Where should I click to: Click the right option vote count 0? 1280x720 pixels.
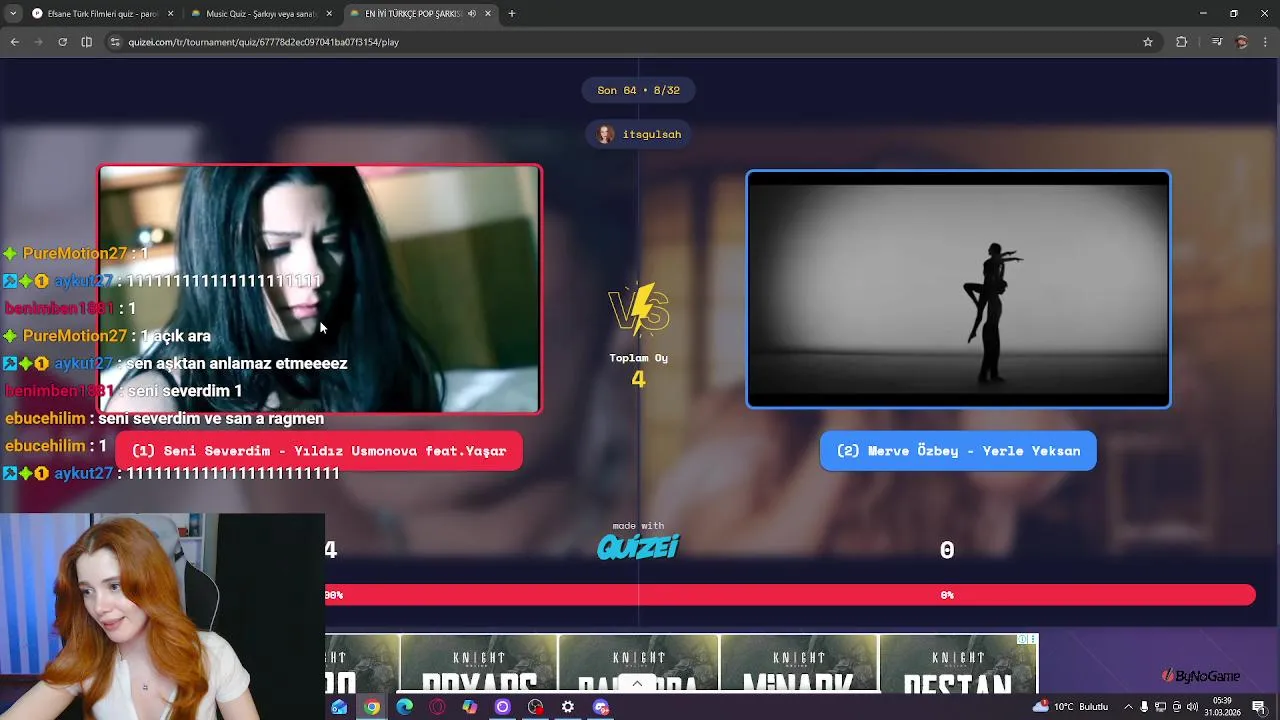(x=947, y=550)
